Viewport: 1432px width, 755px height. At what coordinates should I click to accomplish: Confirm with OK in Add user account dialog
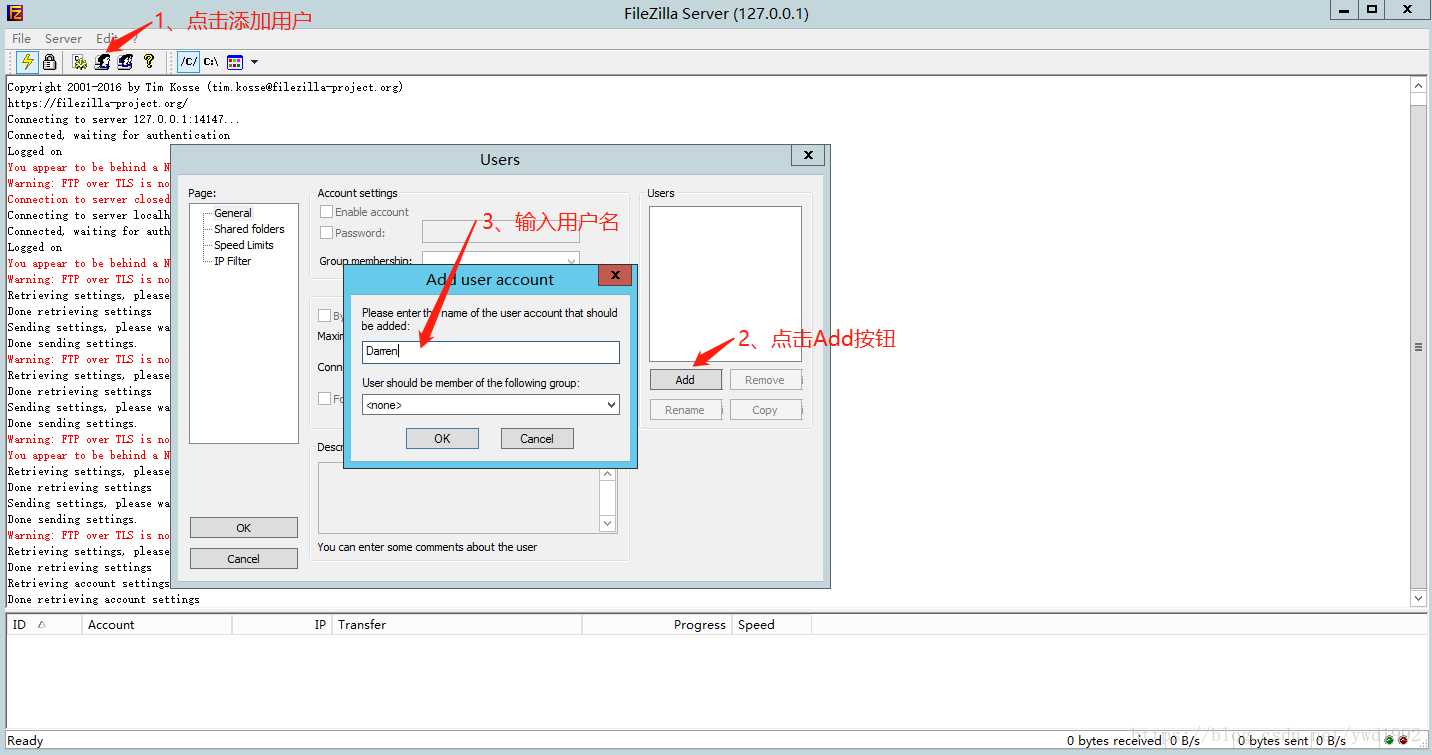pyautogui.click(x=442, y=439)
